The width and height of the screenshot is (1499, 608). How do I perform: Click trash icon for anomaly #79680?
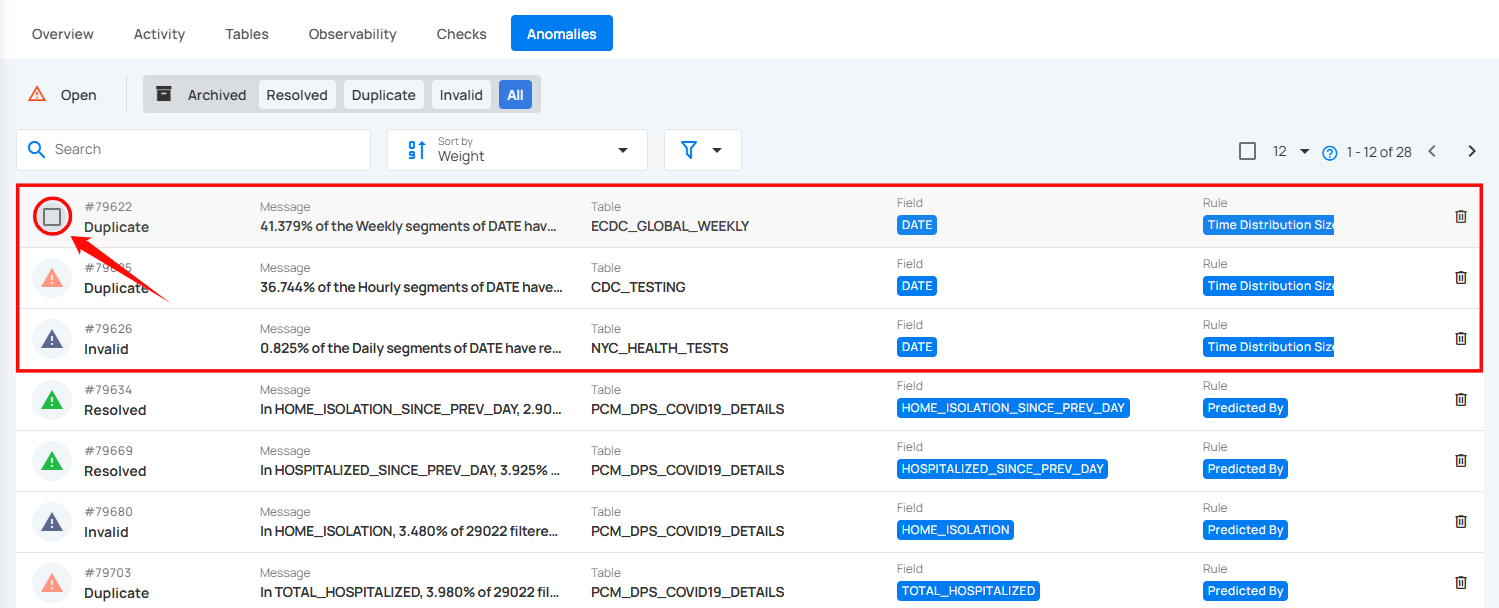(1460, 521)
